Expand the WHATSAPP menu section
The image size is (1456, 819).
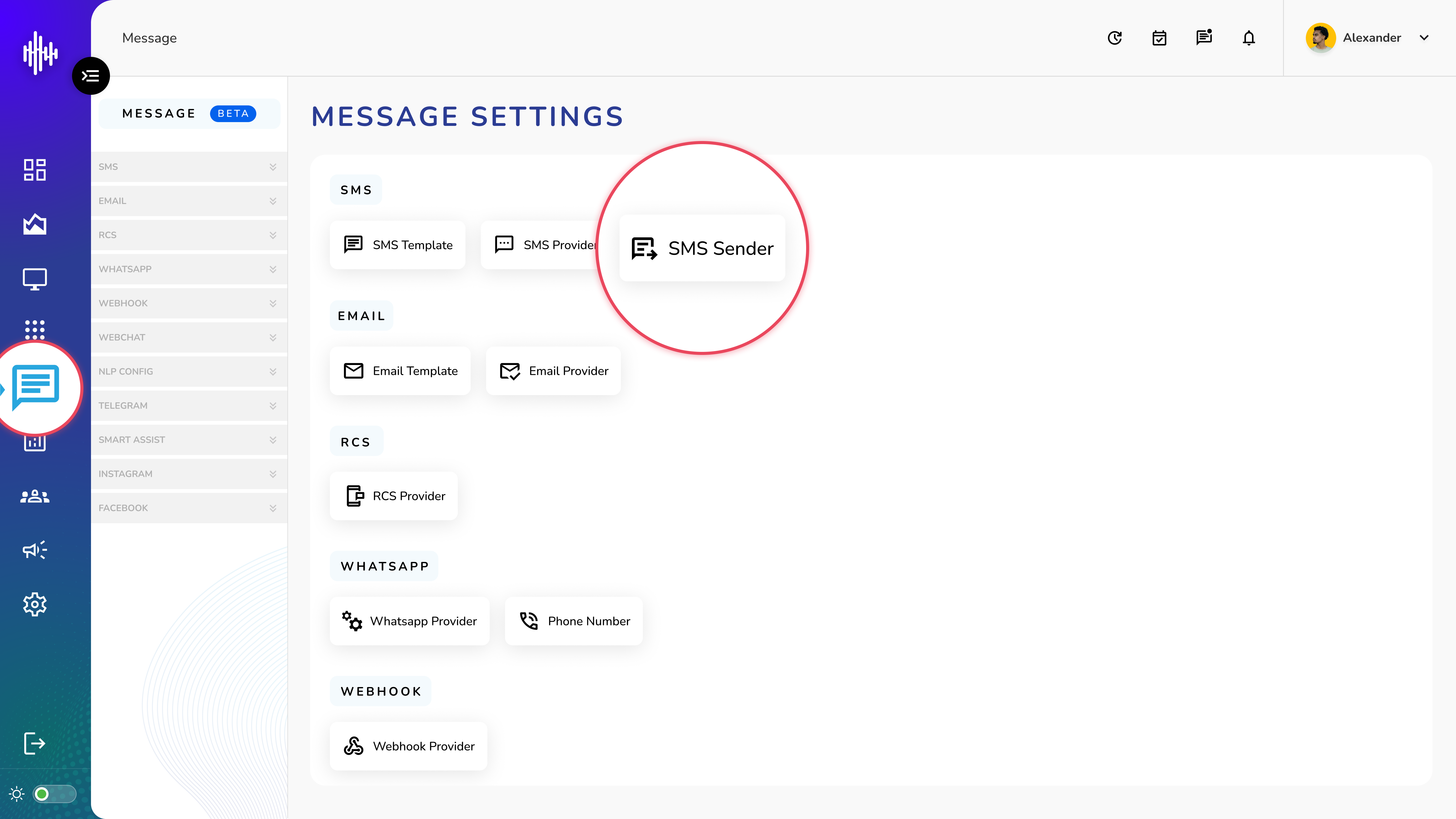pyautogui.click(x=189, y=269)
